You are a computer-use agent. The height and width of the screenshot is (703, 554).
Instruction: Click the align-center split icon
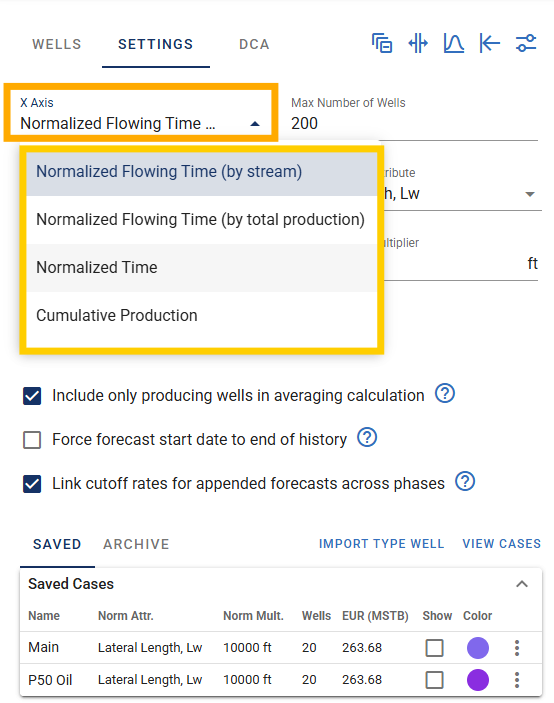[x=418, y=43]
